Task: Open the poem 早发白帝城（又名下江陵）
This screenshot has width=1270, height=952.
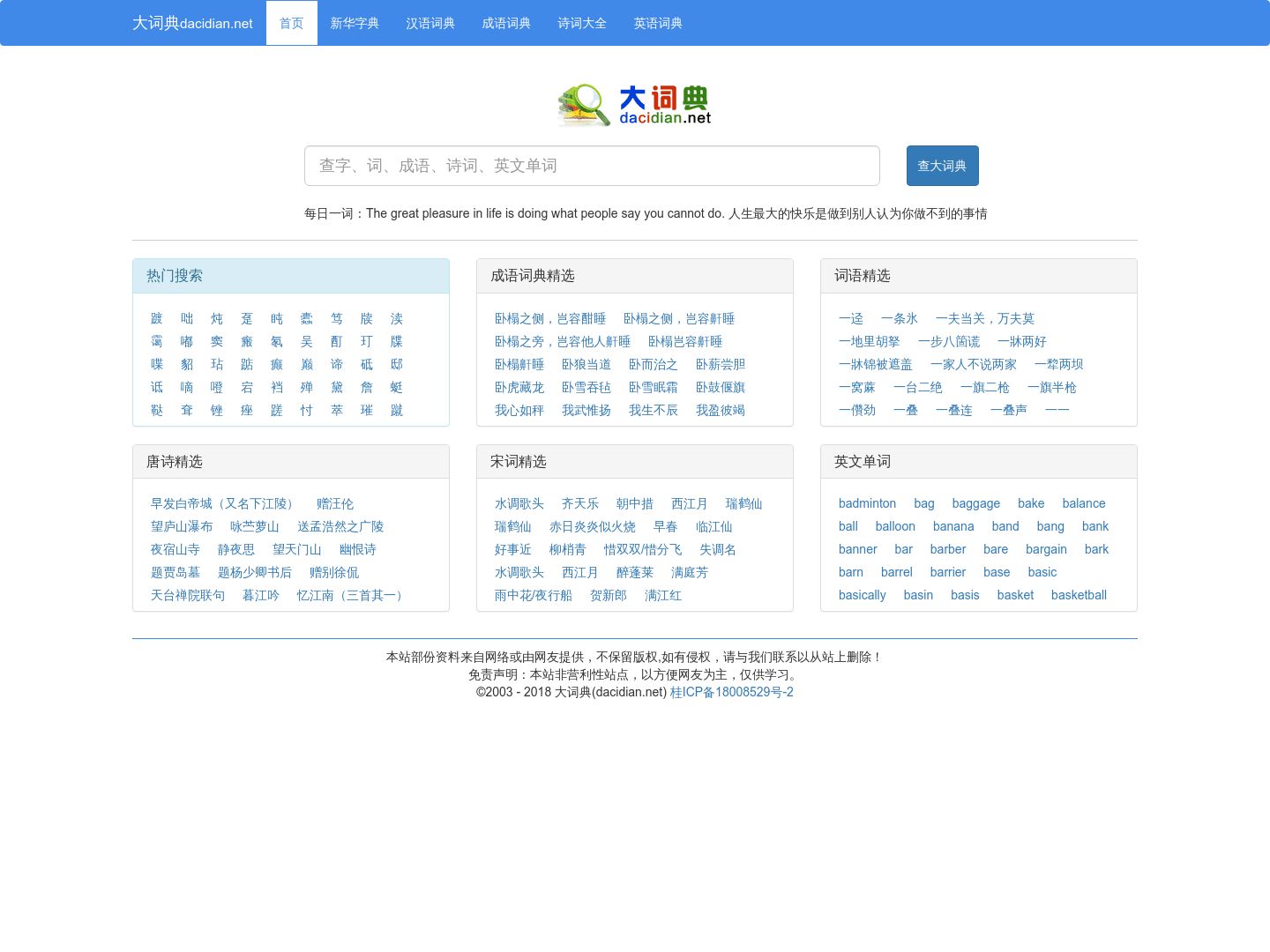Action: [x=225, y=503]
